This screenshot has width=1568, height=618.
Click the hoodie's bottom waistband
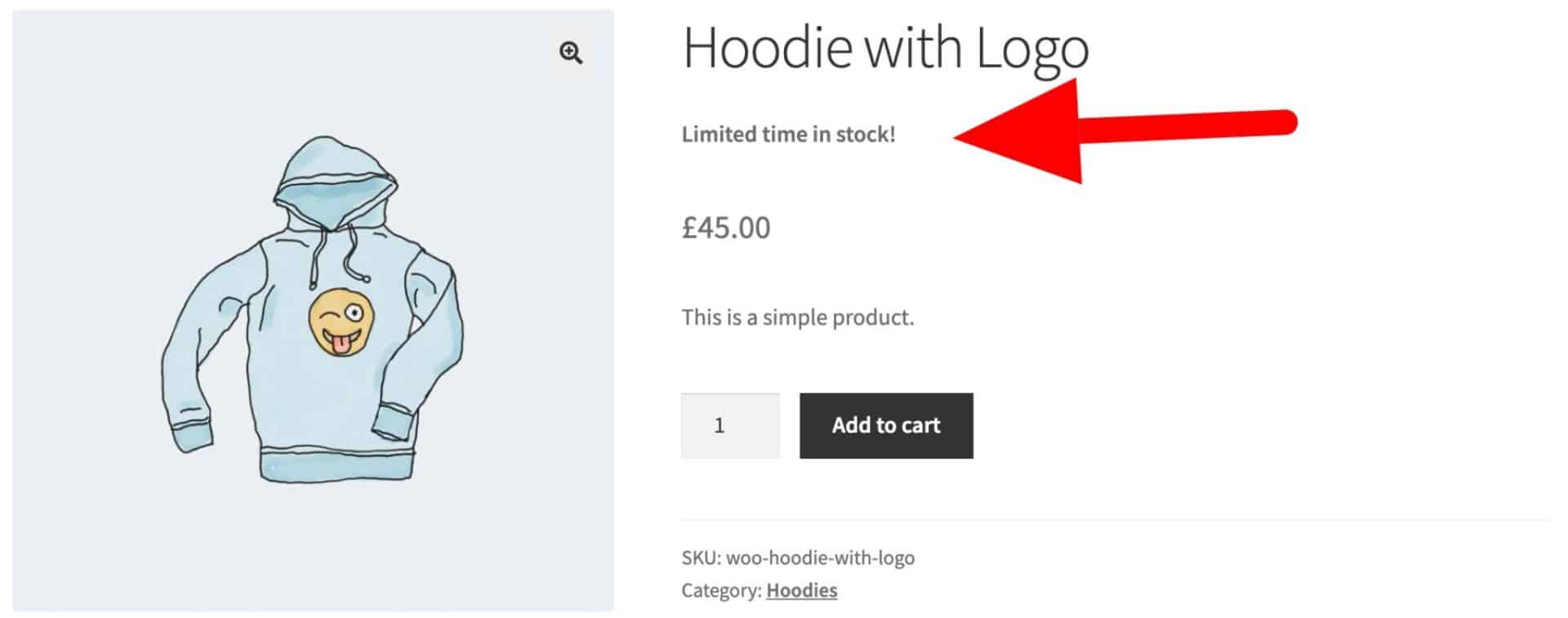coord(336,462)
